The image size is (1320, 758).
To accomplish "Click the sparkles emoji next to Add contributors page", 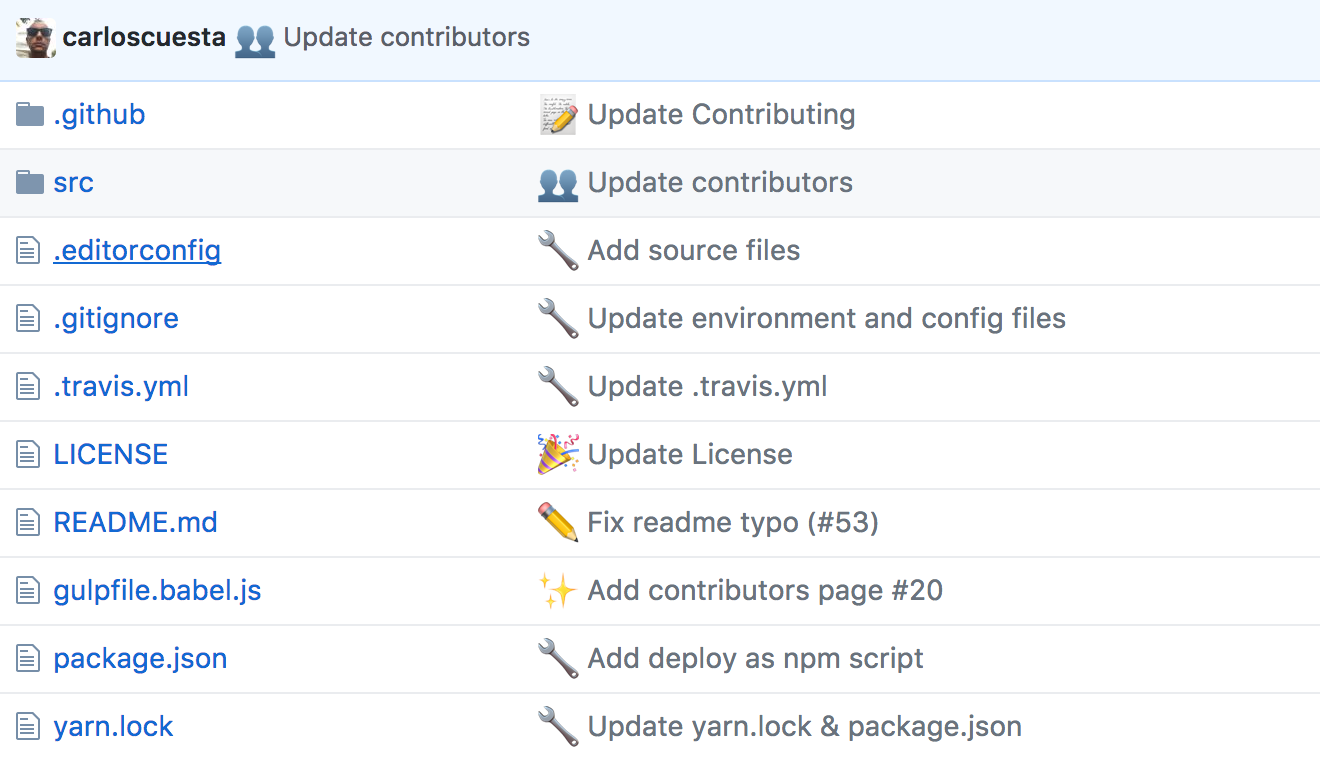I will [x=558, y=590].
